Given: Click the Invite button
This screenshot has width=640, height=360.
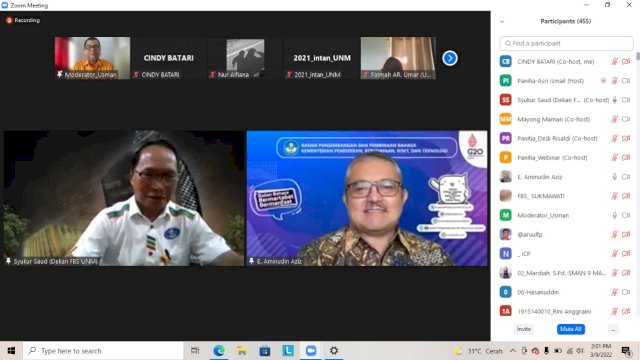Looking at the screenshot, I should (524, 329).
